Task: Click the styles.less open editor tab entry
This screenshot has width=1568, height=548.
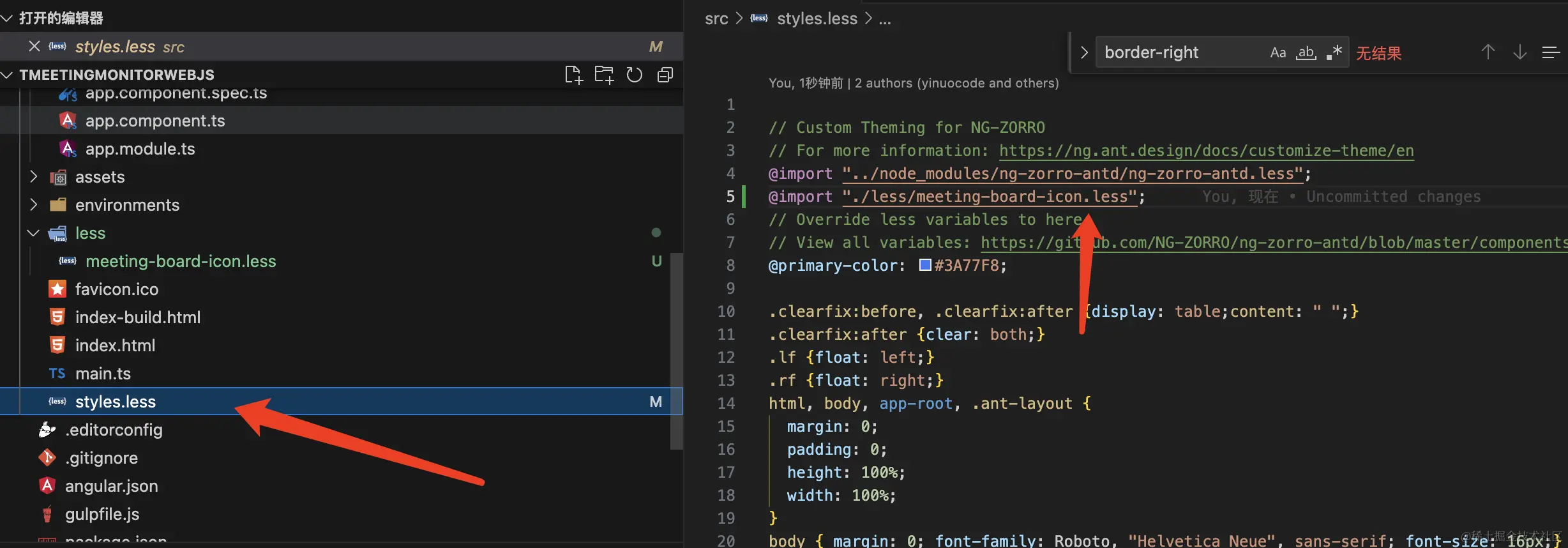Action: (342, 46)
